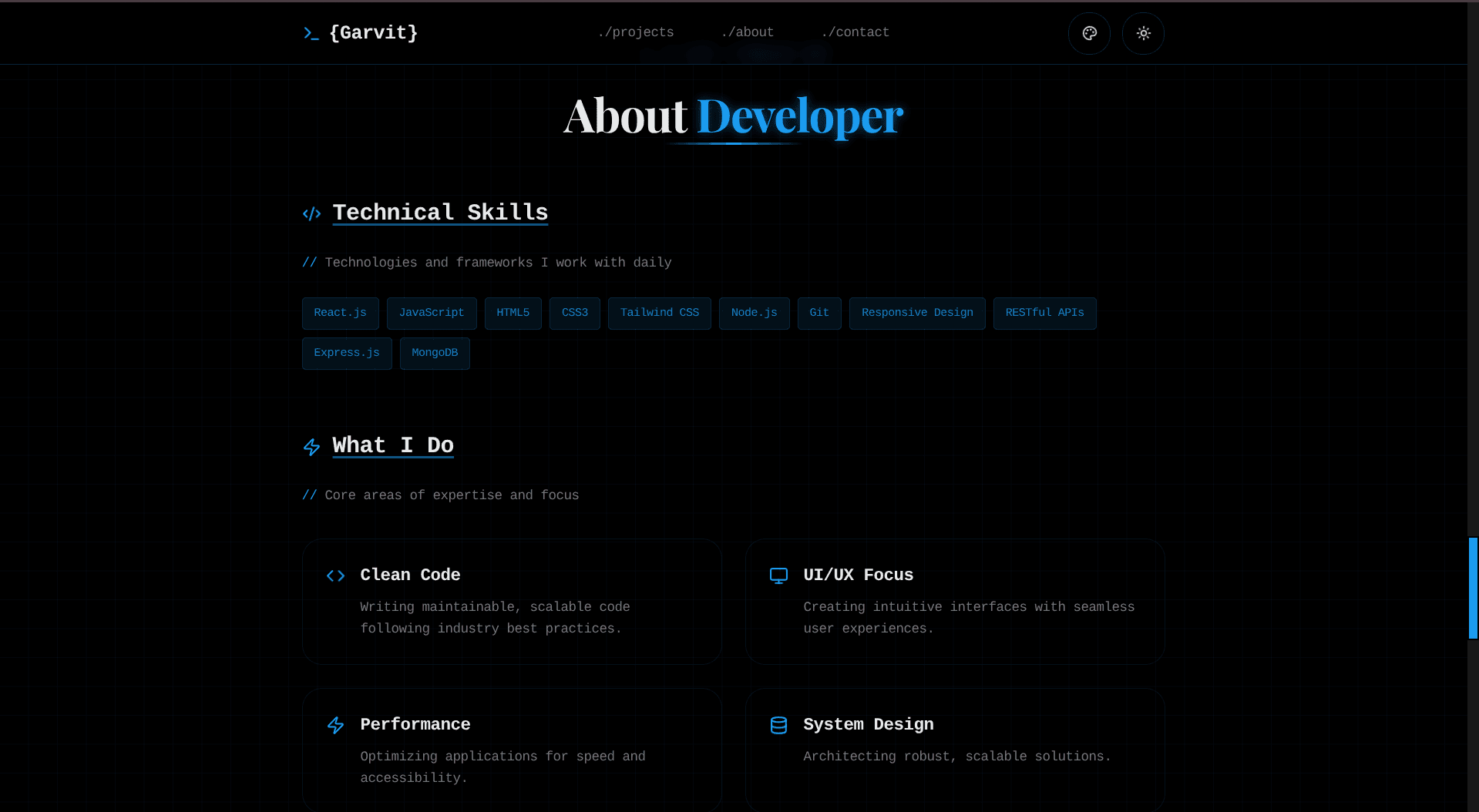Click the Technical Skills section heading

tap(440, 213)
